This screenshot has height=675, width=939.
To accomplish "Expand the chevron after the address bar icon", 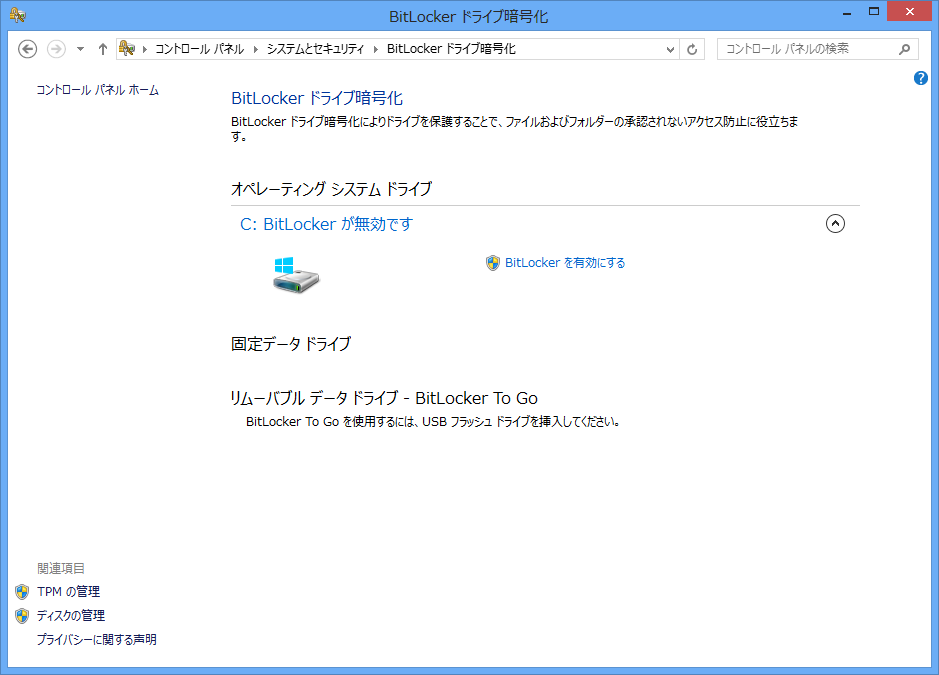I will [144, 49].
